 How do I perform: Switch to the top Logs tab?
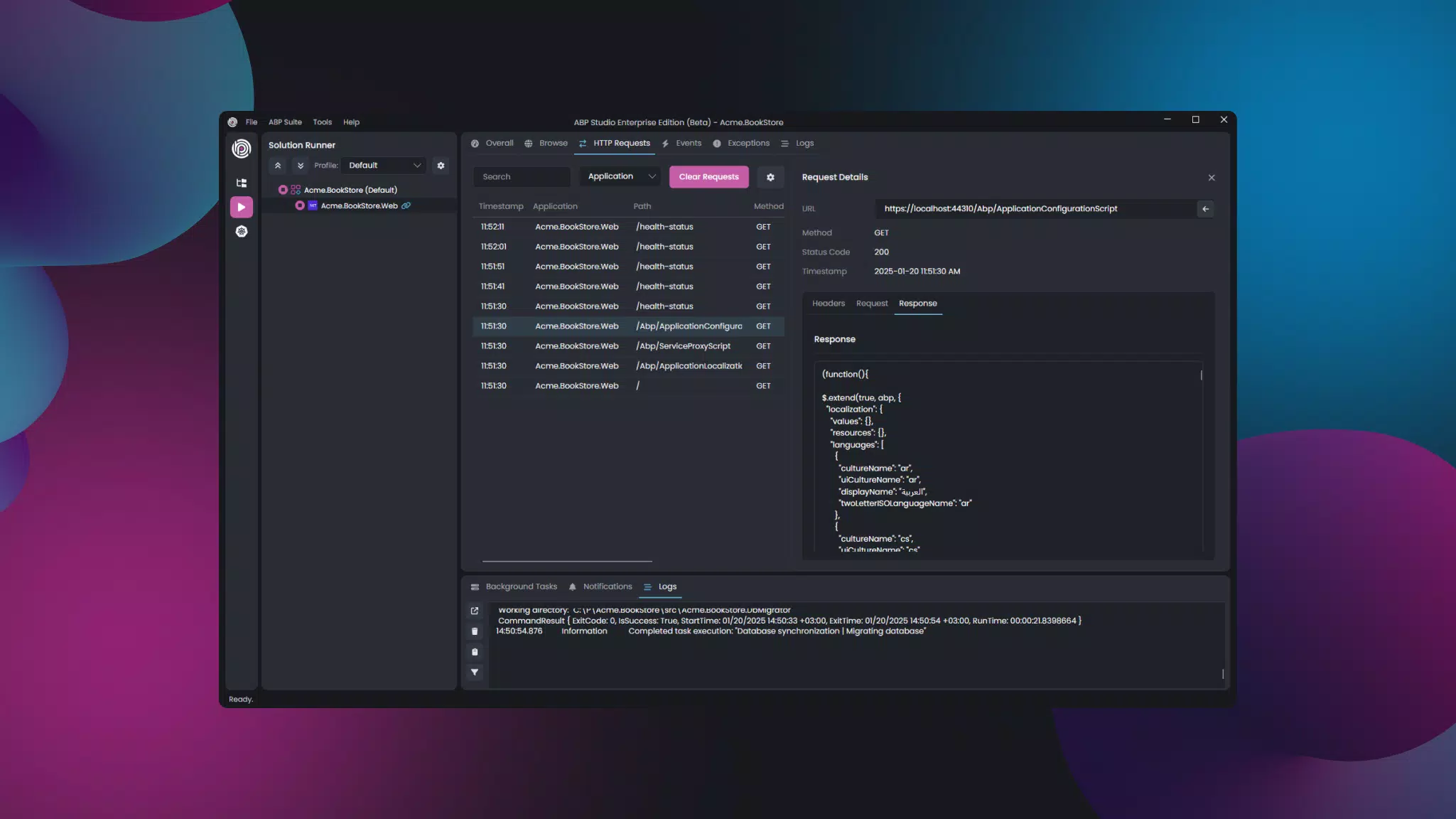(x=797, y=144)
